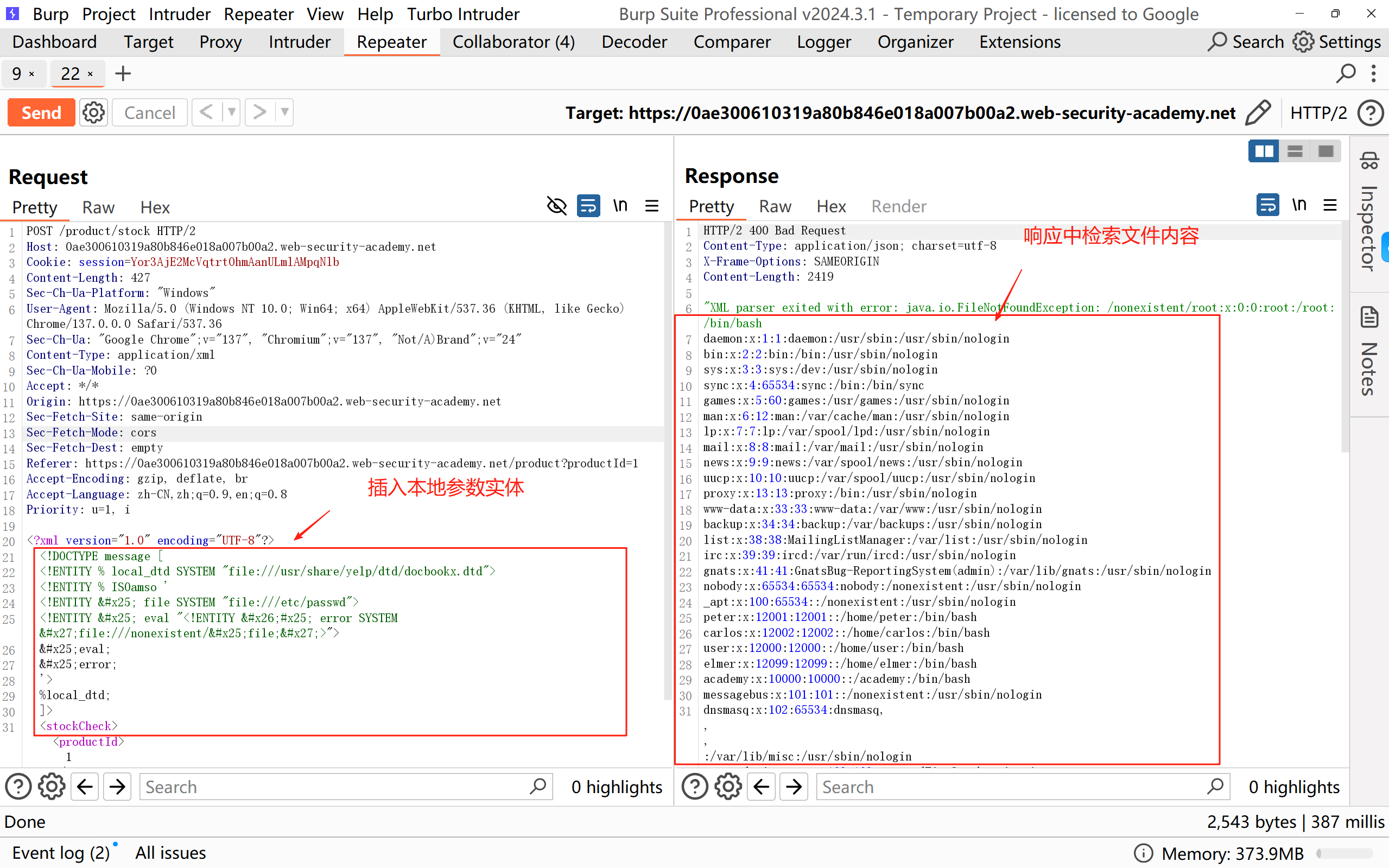Toggle non-printable characters visibility in request
The width and height of the screenshot is (1389, 868).
556,206
